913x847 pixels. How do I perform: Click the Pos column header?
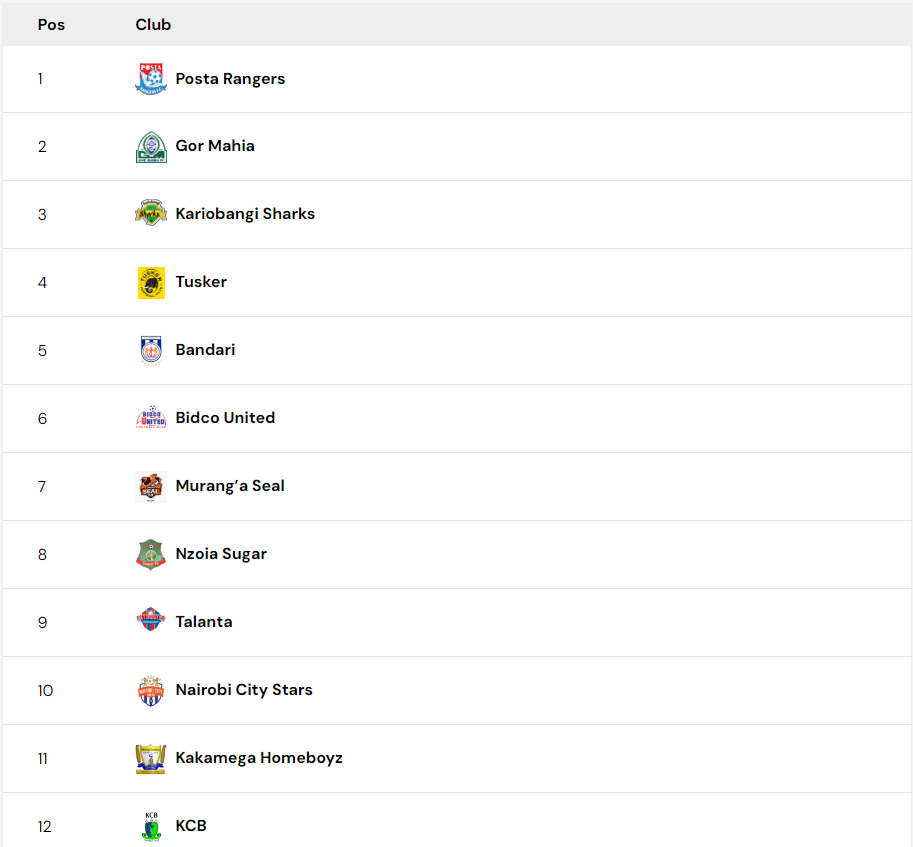51,24
